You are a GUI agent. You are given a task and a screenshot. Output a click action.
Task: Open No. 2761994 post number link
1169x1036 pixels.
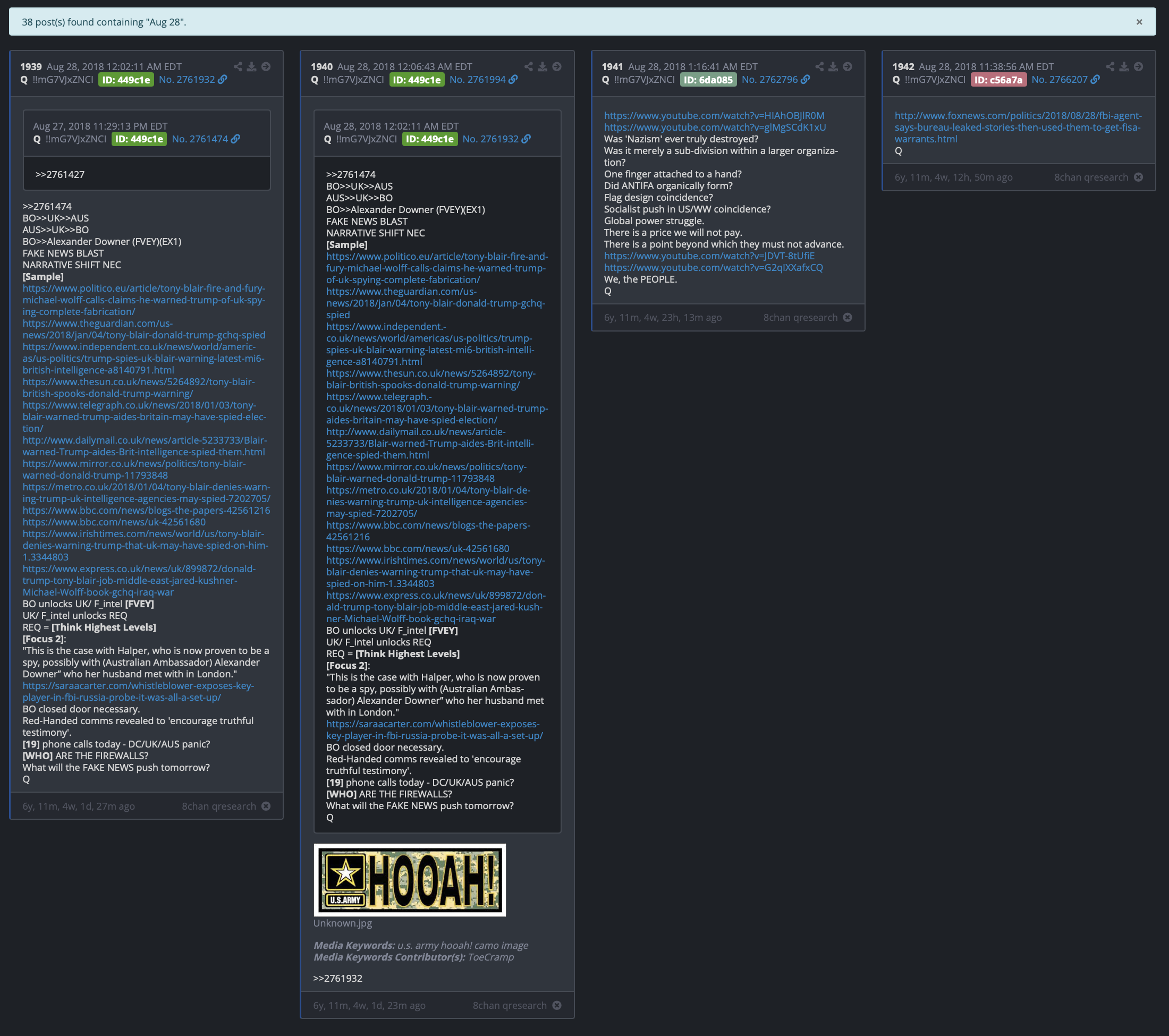coord(478,80)
